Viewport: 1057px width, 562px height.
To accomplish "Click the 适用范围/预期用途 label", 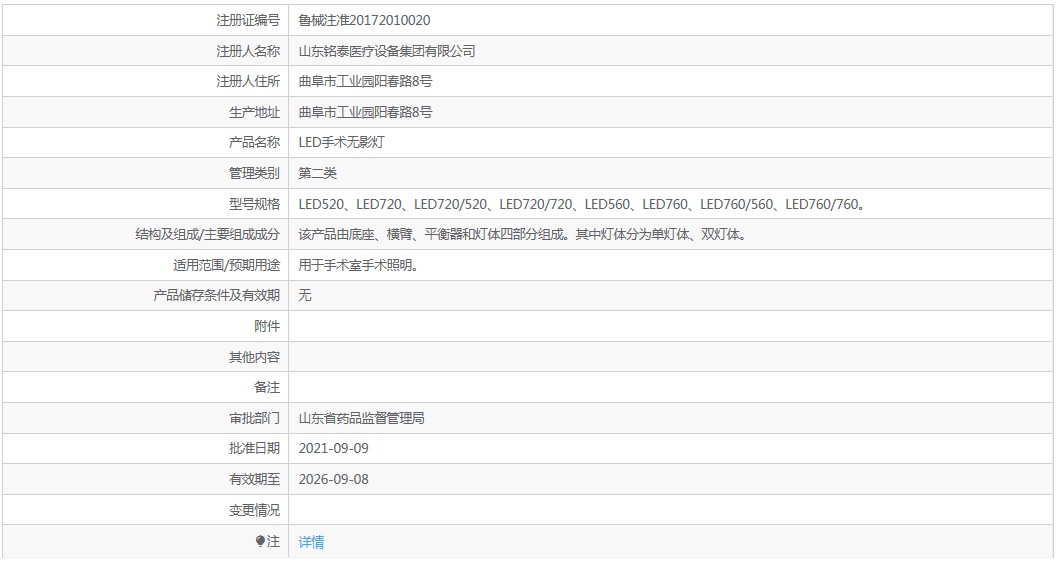I will (226, 265).
